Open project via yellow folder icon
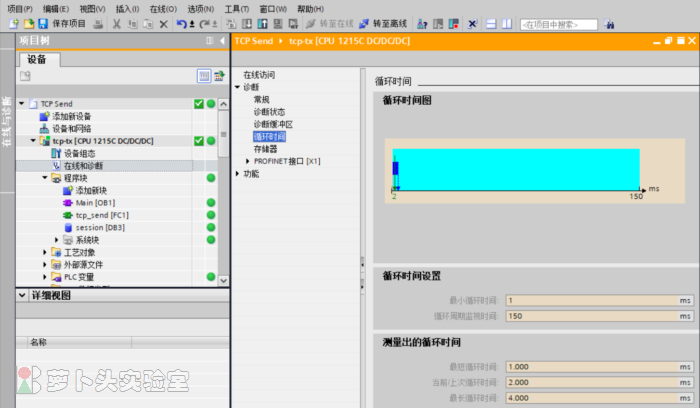Image resolution: width=700 pixels, height=408 pixels. pos(29,24)
